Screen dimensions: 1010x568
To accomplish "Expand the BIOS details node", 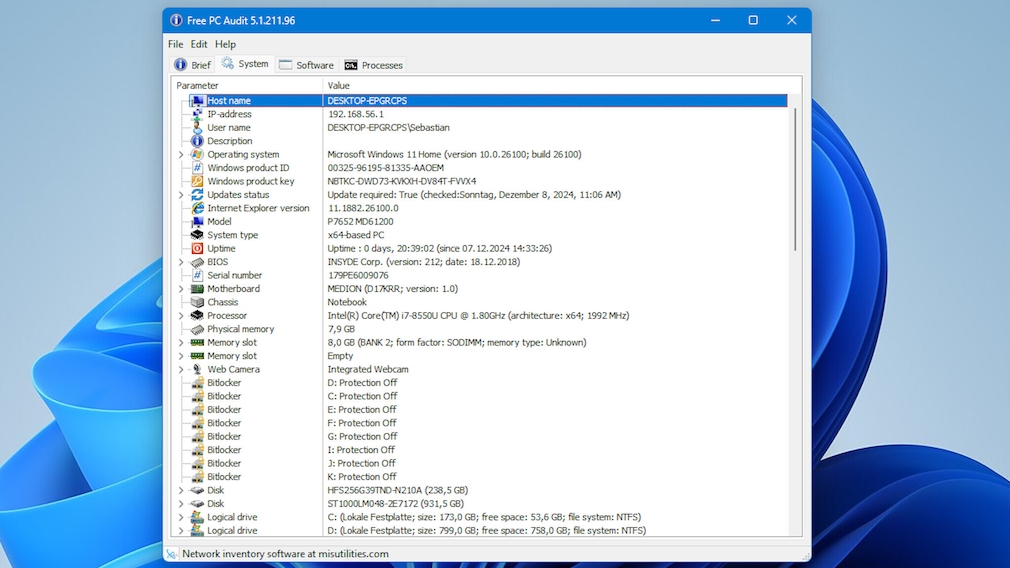I will coord(181,262).
